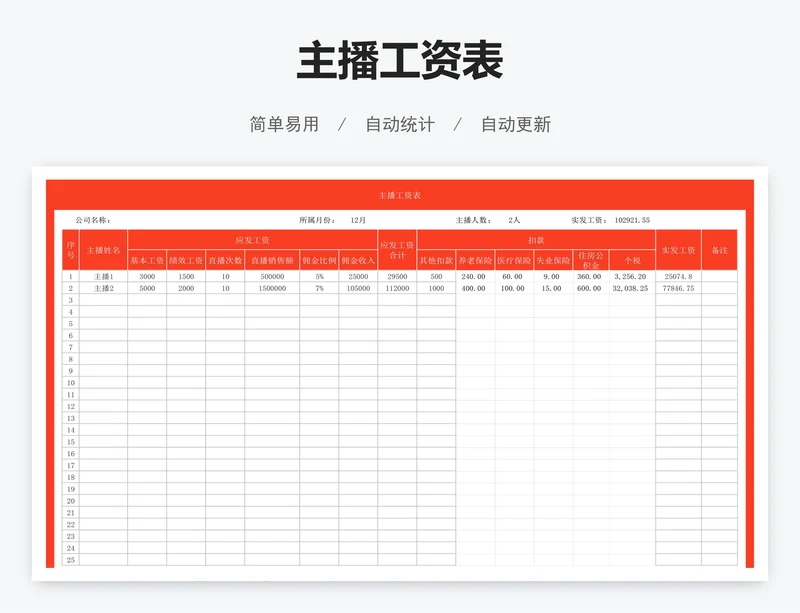Select the 佣金比例 column header

pos(319,260)
